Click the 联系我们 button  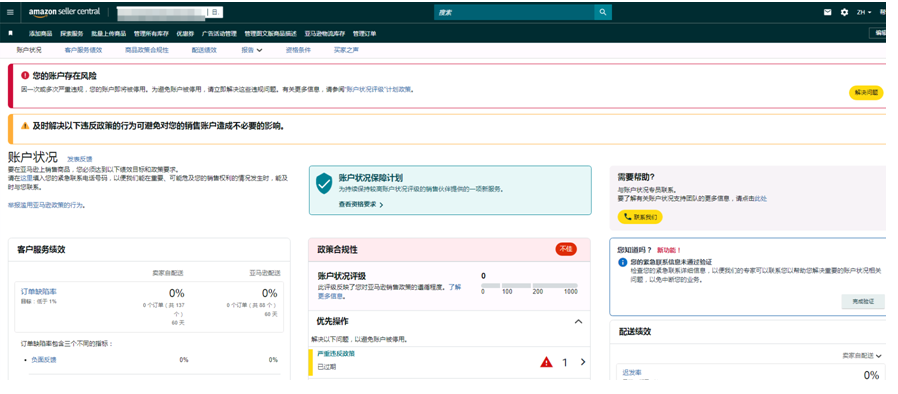640,217
